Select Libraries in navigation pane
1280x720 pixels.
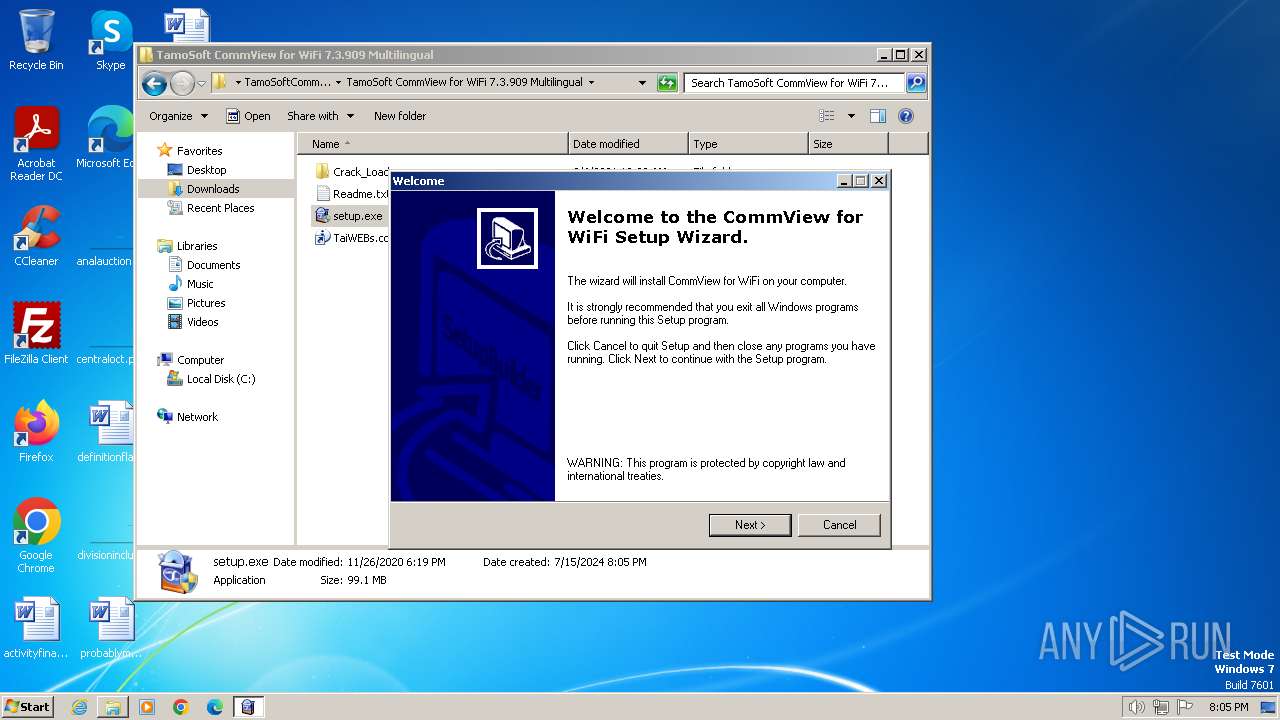(187, 246)
